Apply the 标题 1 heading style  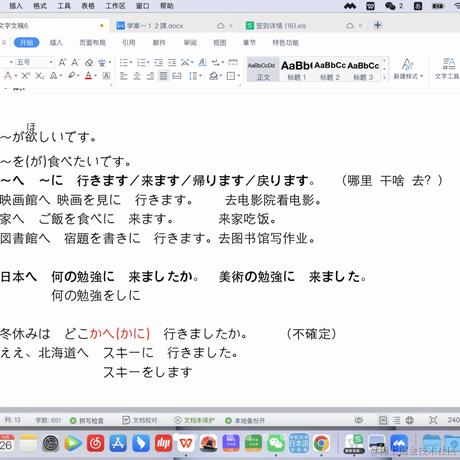point(296,69)
